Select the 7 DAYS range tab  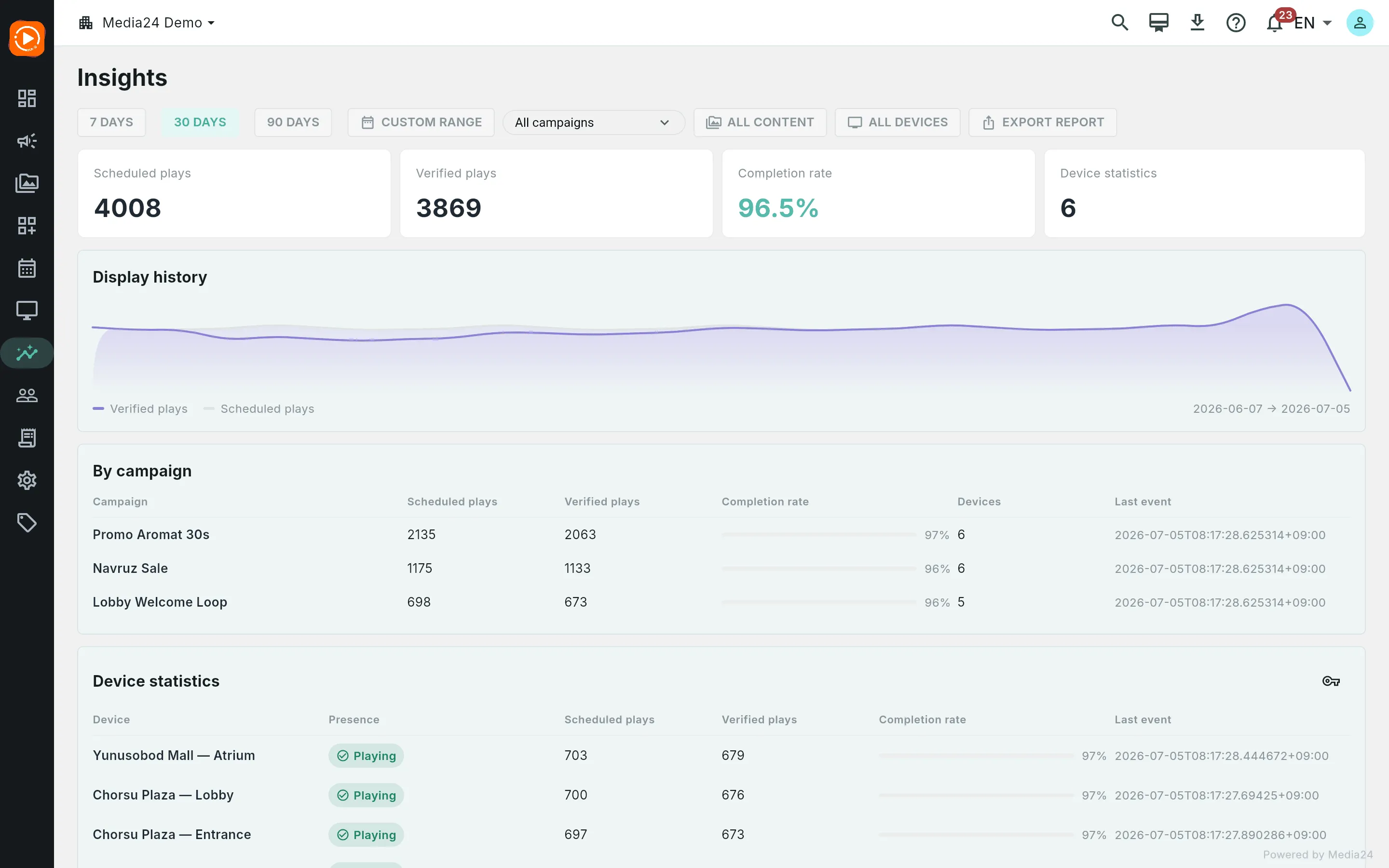coord(111,122)
